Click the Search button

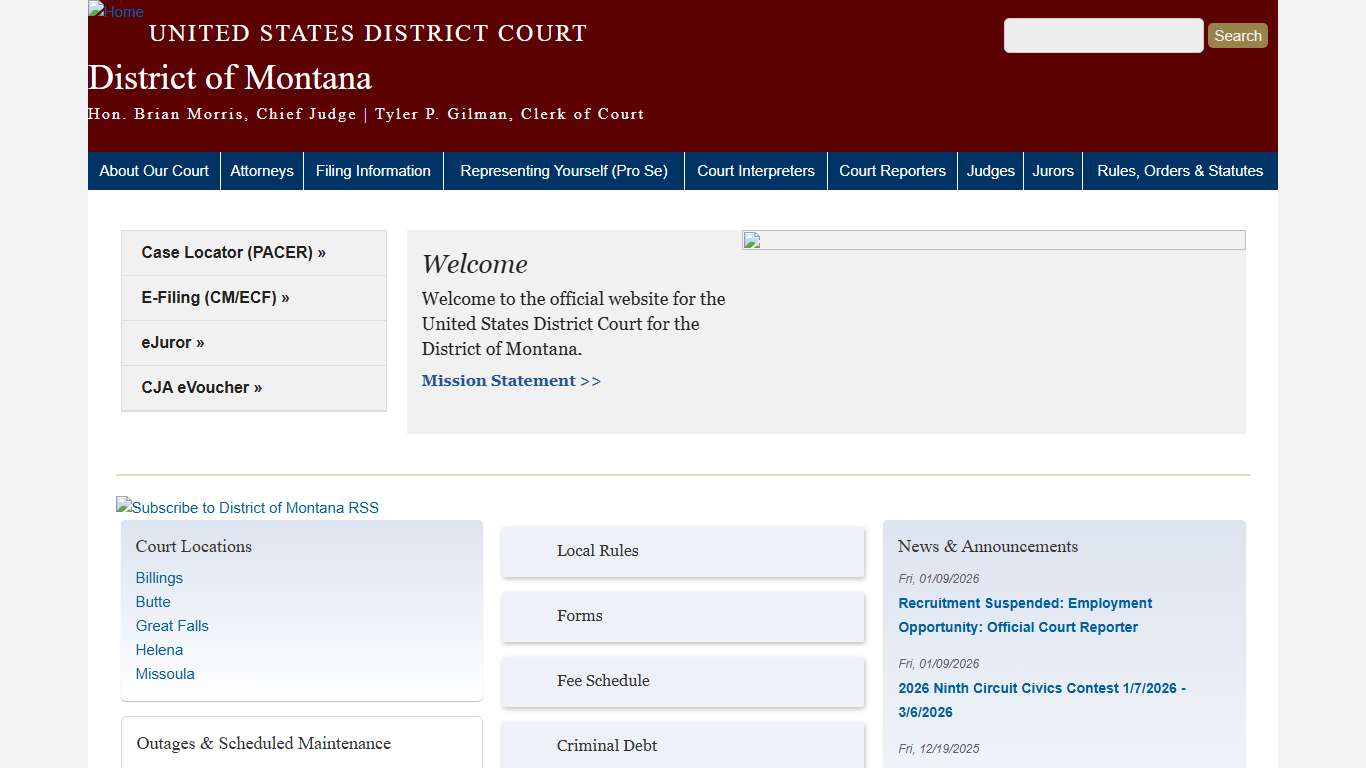click(x=1237, y=35)
